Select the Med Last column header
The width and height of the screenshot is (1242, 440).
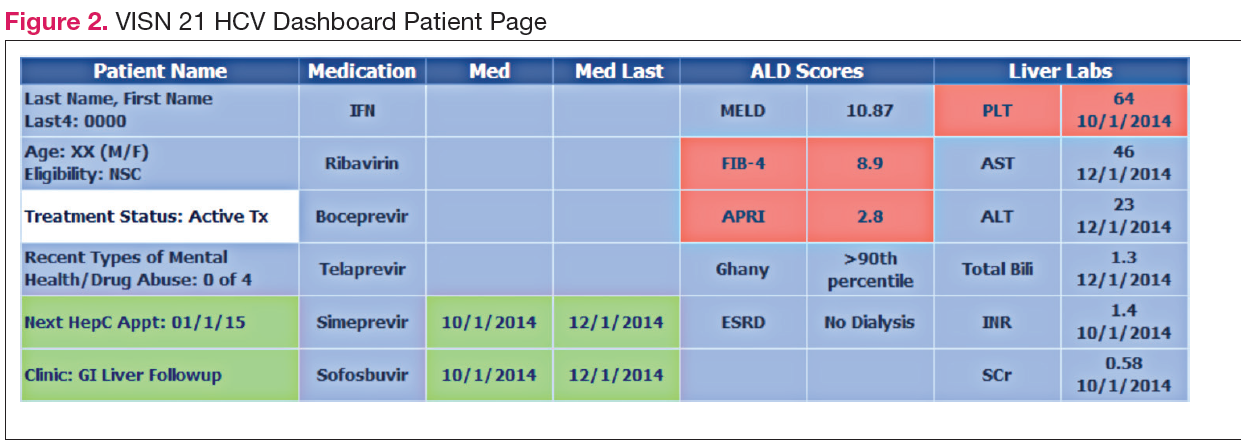[615, 71]
